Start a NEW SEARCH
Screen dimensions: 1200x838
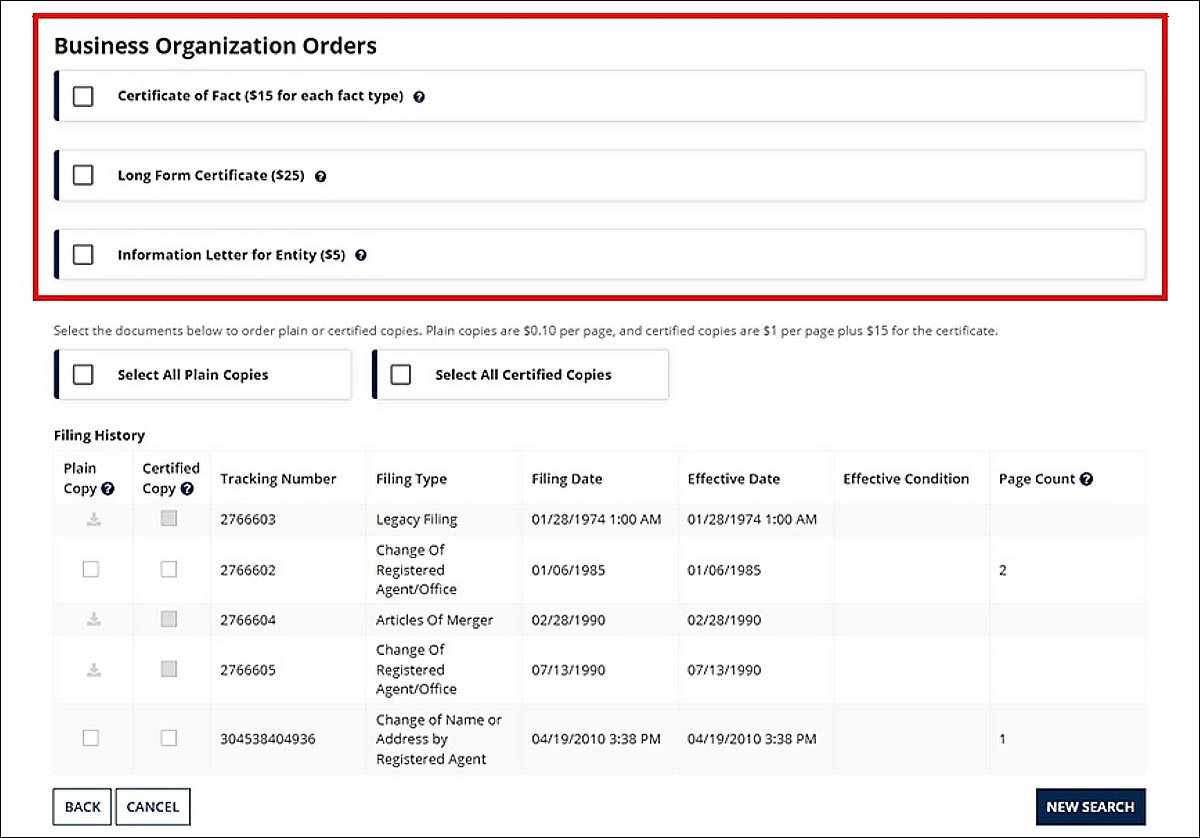(1091, 807)
